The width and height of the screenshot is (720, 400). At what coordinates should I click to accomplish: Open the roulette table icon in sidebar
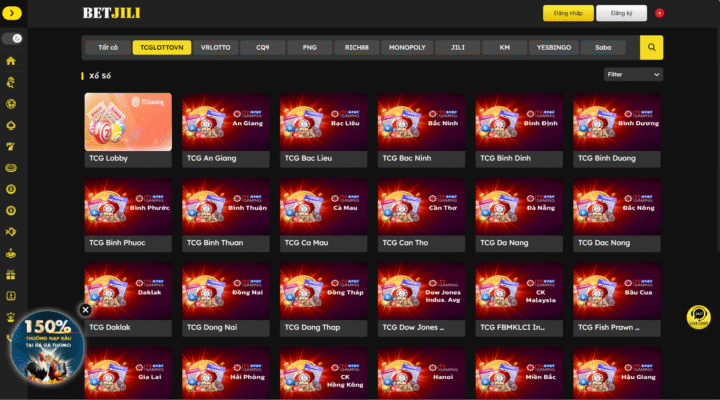(x=11, y=168)
